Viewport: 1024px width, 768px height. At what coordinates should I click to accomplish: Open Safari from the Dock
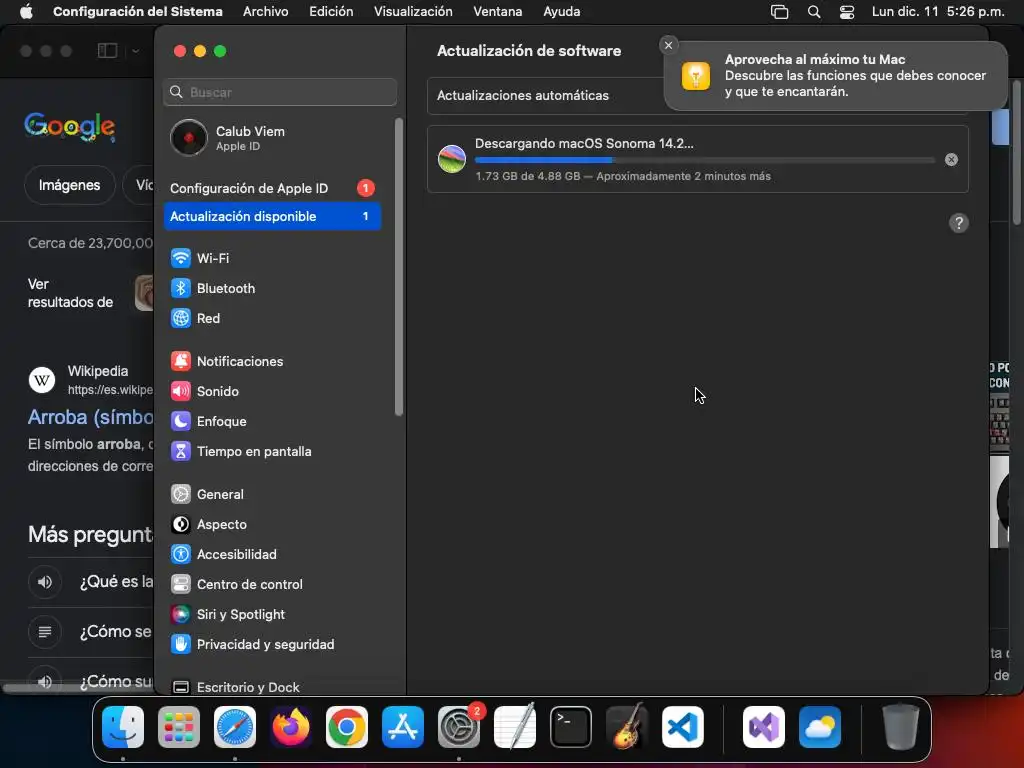point(235,727)
